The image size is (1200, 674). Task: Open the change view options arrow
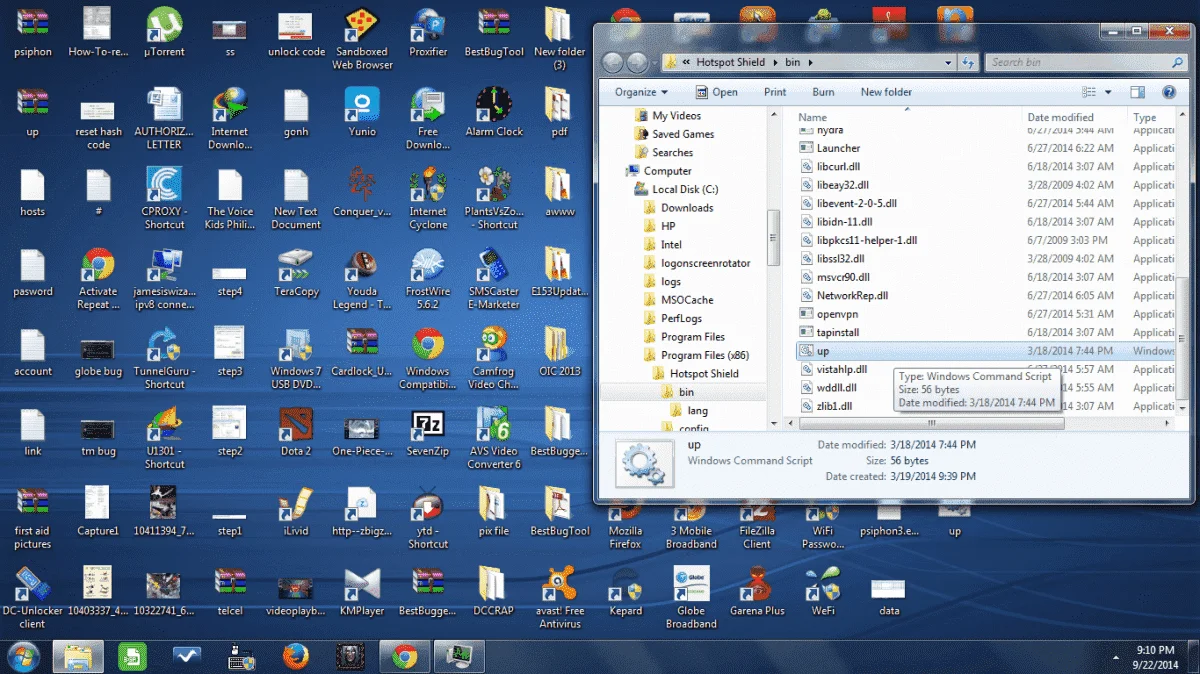pyautogui.click(x=1109, y=92)
